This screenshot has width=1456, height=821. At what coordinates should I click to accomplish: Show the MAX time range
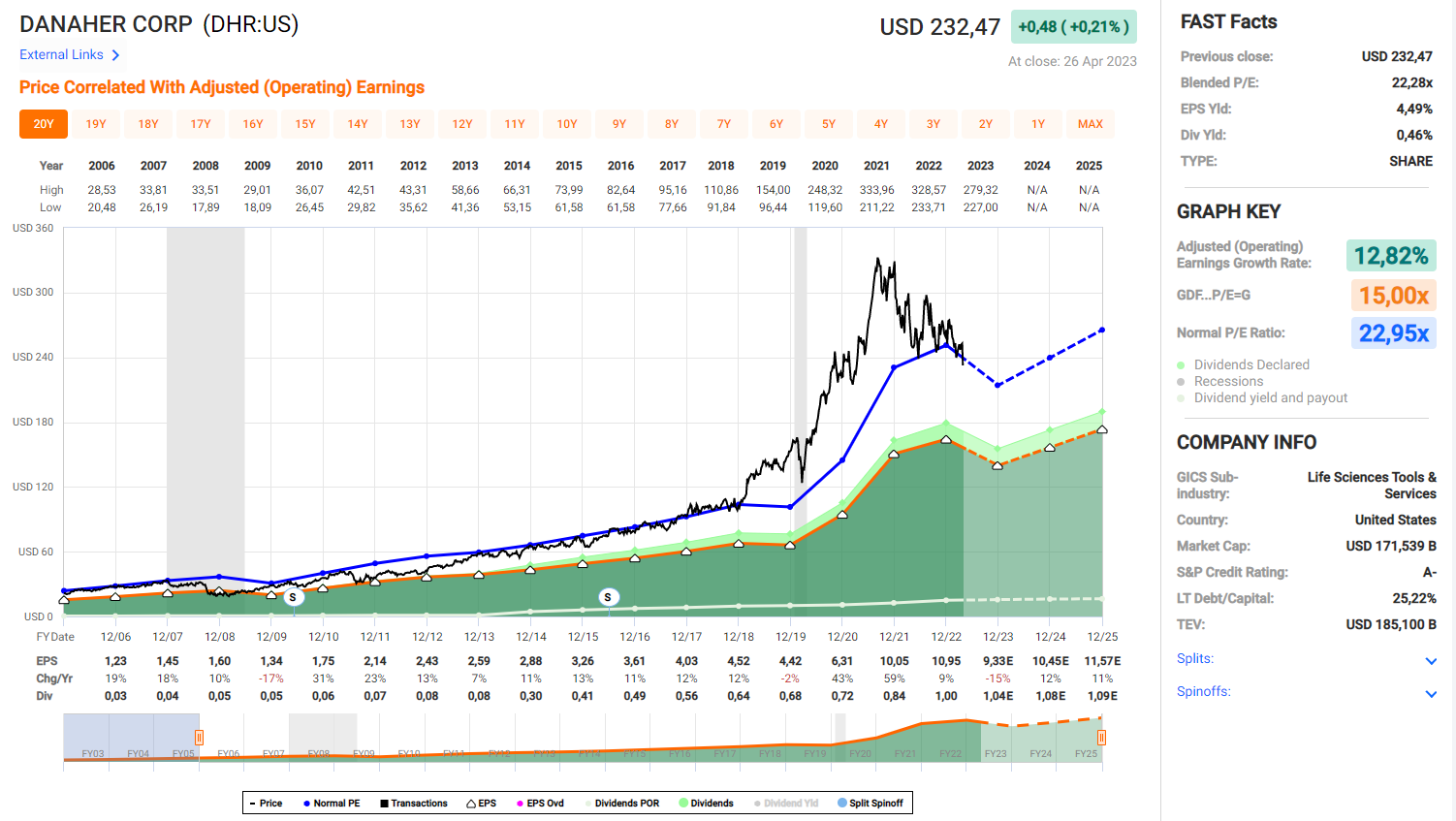tap(1091, 124)
